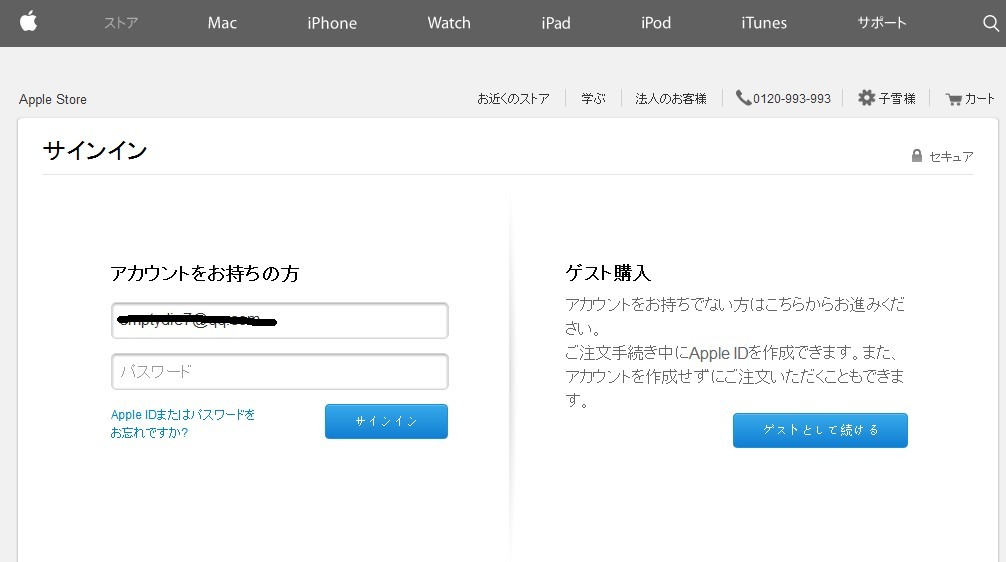
Task: Go to the iPod section
Action: coord(656,23)
